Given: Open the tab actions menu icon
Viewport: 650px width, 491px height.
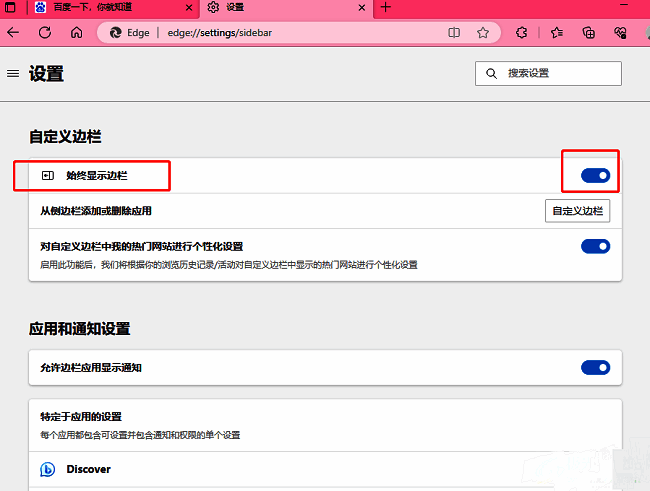Looking at the screenshot, I should 10,7.
